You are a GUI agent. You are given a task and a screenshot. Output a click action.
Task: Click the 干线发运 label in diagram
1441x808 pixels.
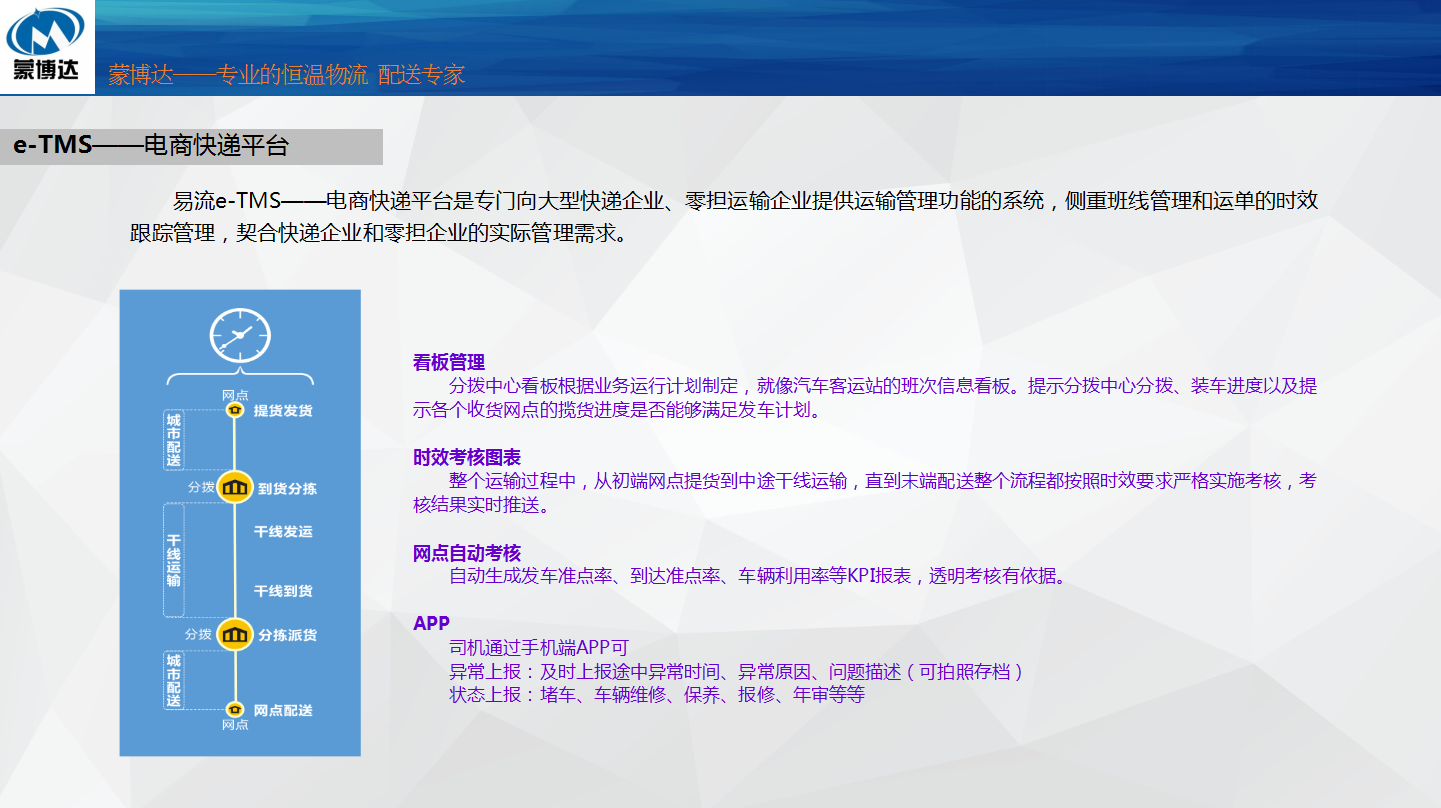pyautogui.click(x=283, y=532)
